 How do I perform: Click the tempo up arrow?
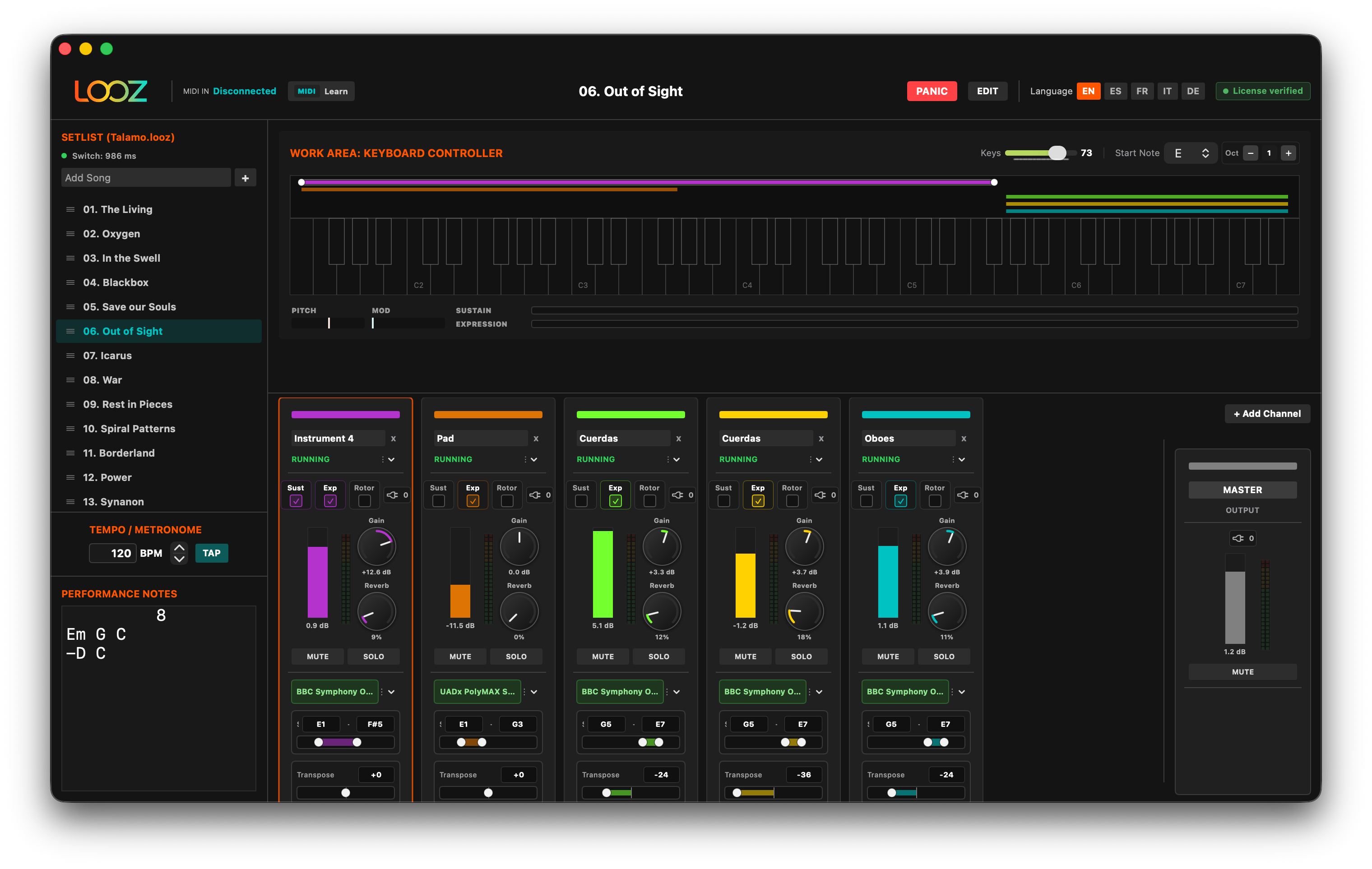pos(179,547)
